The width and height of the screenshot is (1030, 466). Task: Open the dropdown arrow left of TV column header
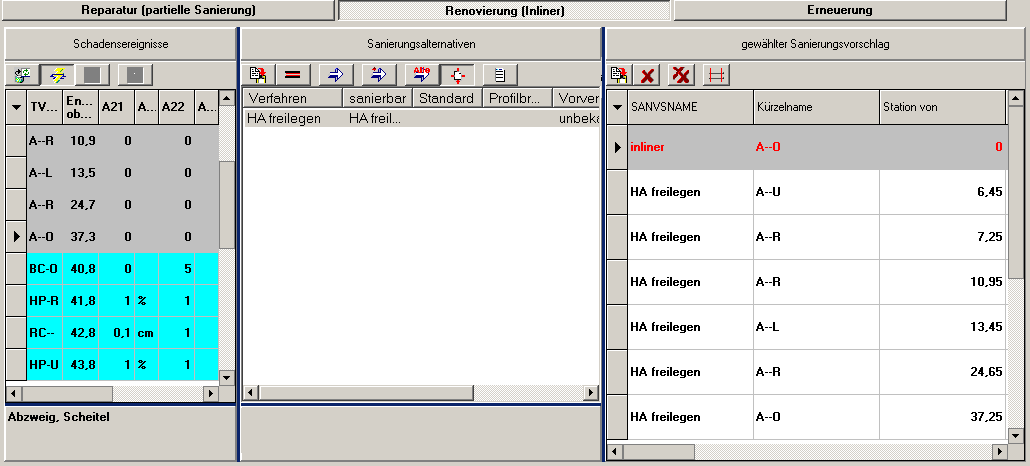[x=17, y=106]
